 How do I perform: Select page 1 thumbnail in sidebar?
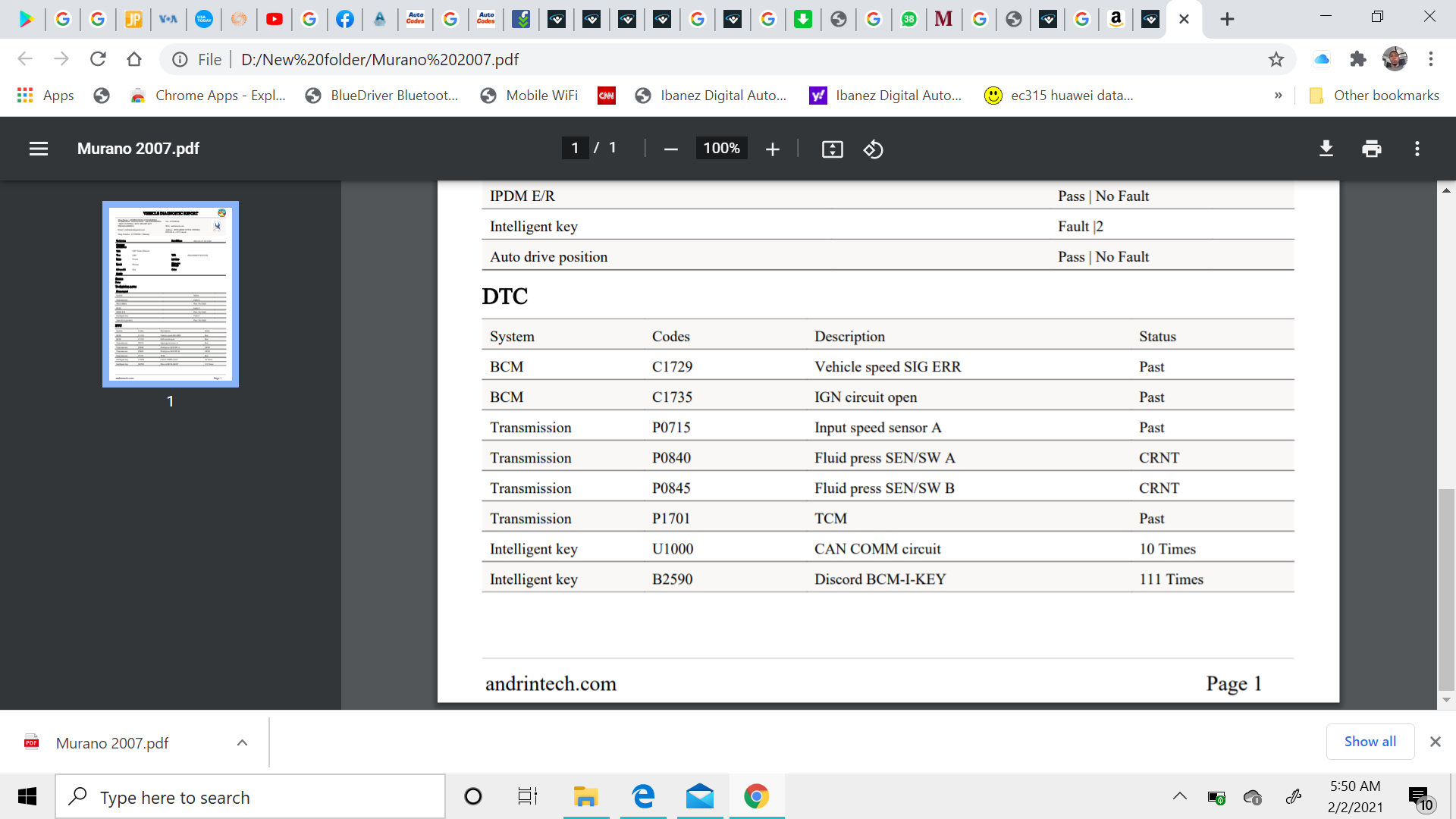click(x=171, y=294)
